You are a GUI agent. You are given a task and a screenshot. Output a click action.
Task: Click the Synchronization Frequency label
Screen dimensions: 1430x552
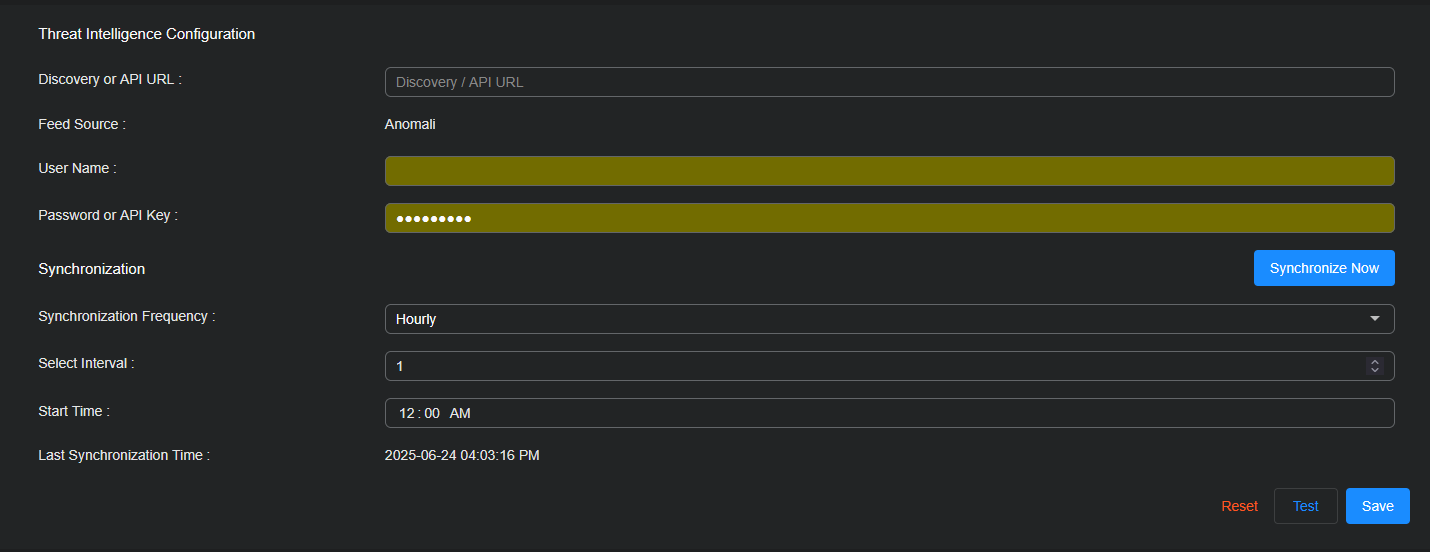pyautogui.click(x=126, y=316)
